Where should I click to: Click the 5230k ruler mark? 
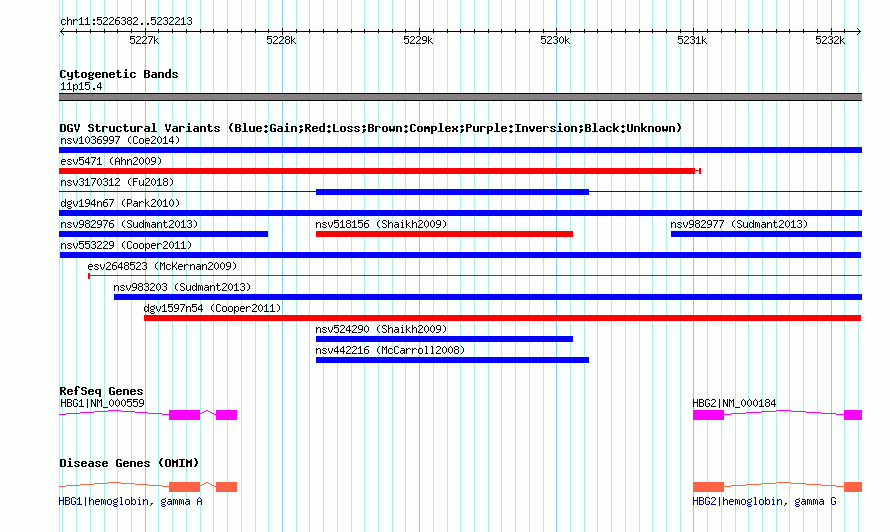coord(556,40)
